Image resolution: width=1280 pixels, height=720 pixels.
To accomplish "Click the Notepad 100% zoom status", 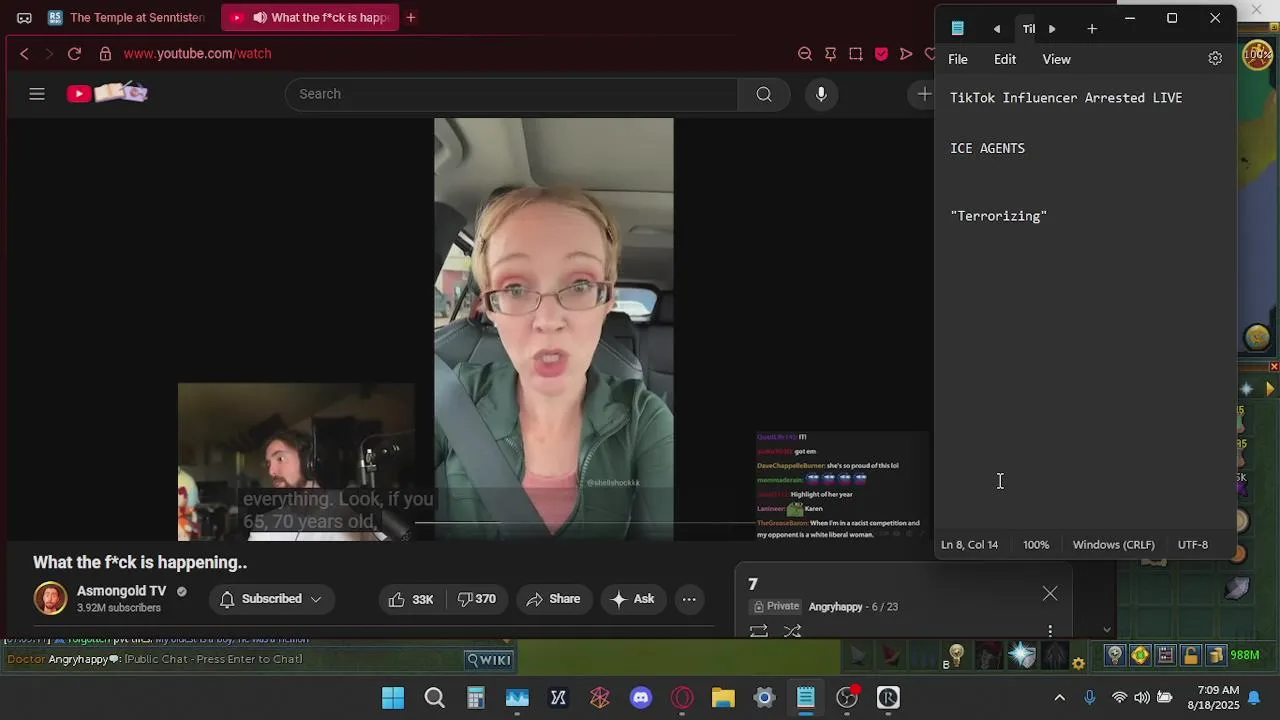I will pos(1036,545).
